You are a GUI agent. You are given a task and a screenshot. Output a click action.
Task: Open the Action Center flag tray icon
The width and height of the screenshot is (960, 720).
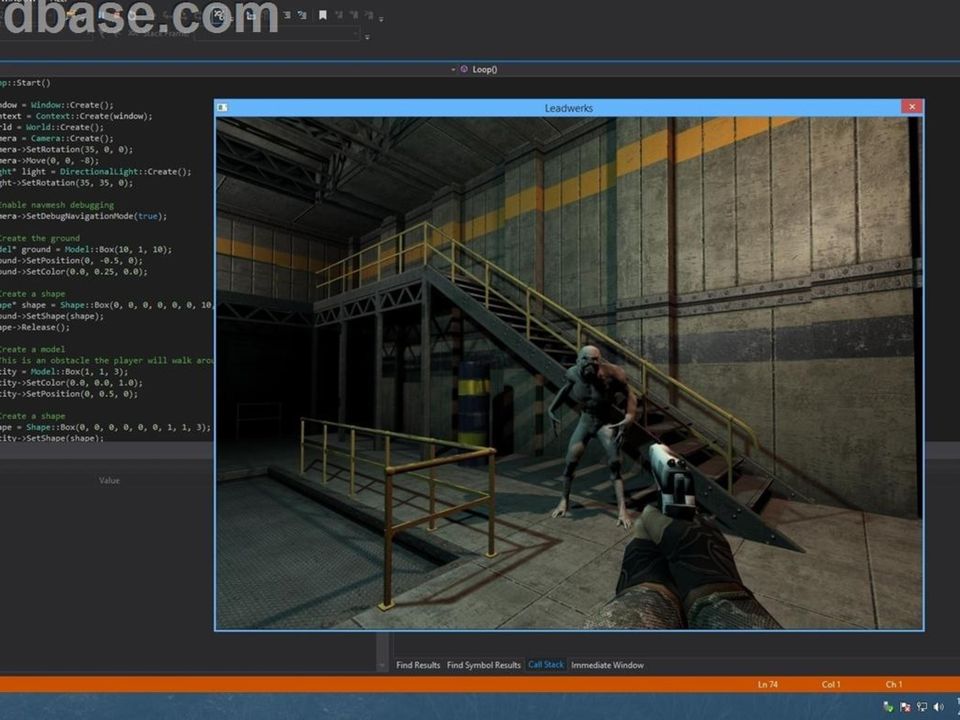point(905,707)
